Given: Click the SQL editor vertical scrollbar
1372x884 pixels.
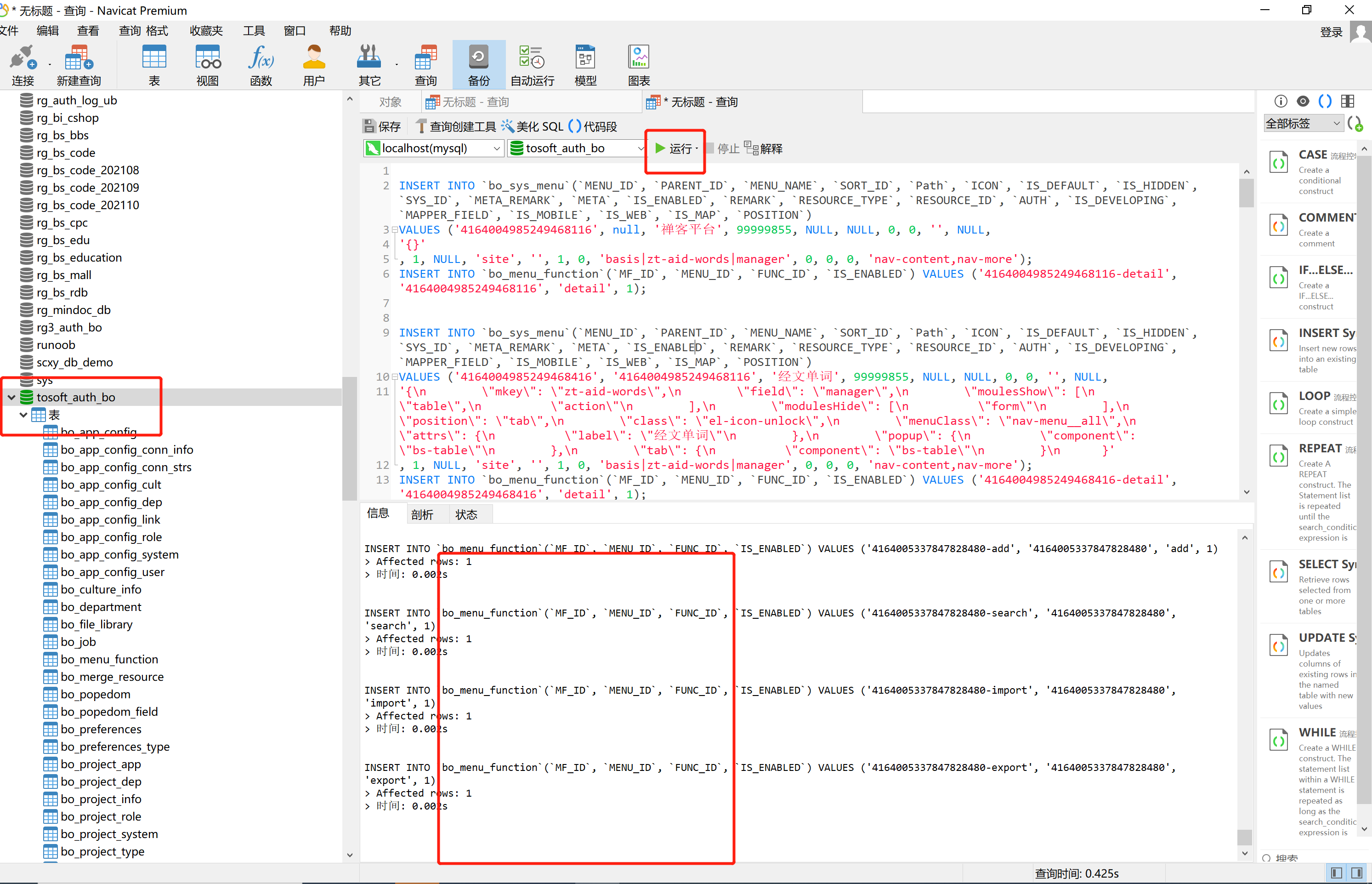Looking at the screenshot, I should [1246, 192].
